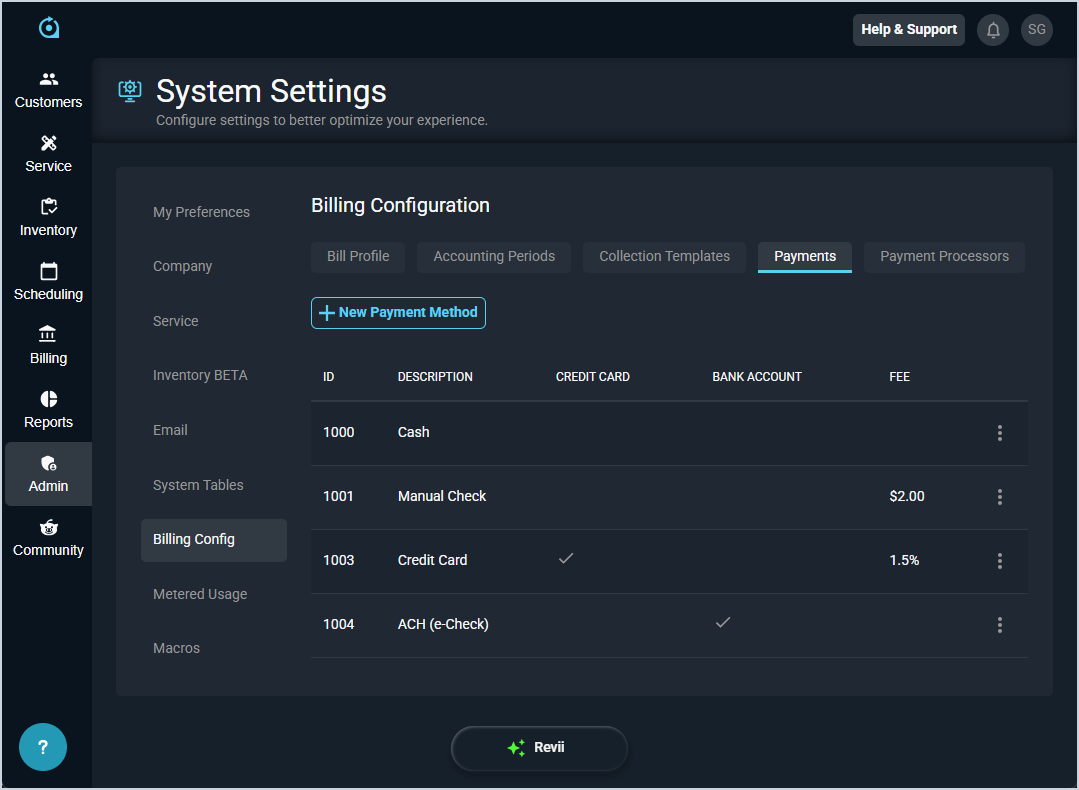Open the three-dot menu for Cash

[999, 433]
